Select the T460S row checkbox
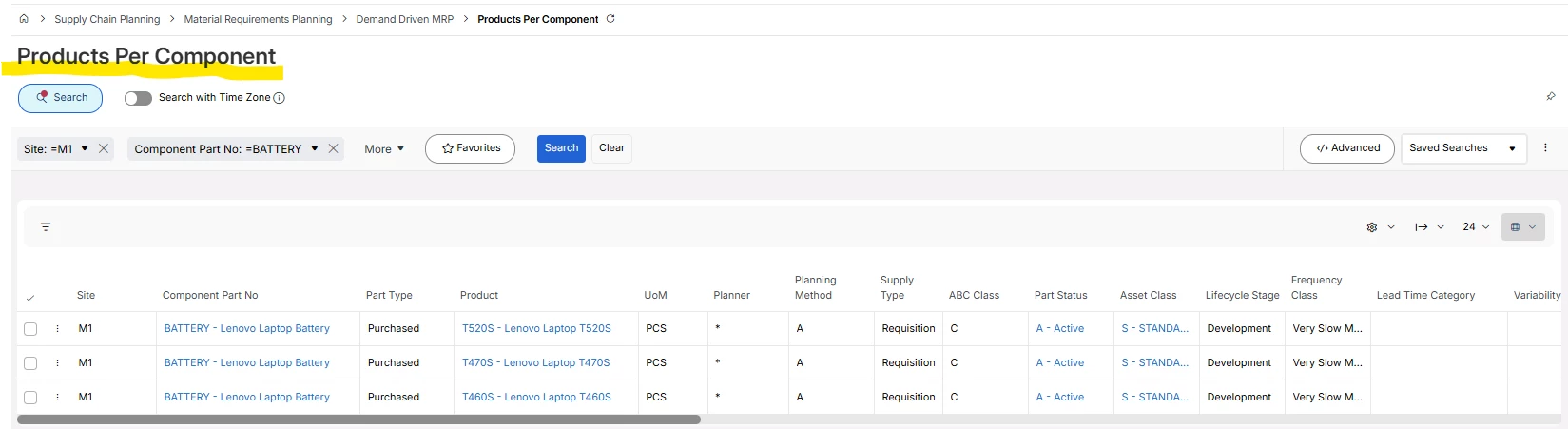1568x429 pixels. pyautogui.click(x=30, y=398)
